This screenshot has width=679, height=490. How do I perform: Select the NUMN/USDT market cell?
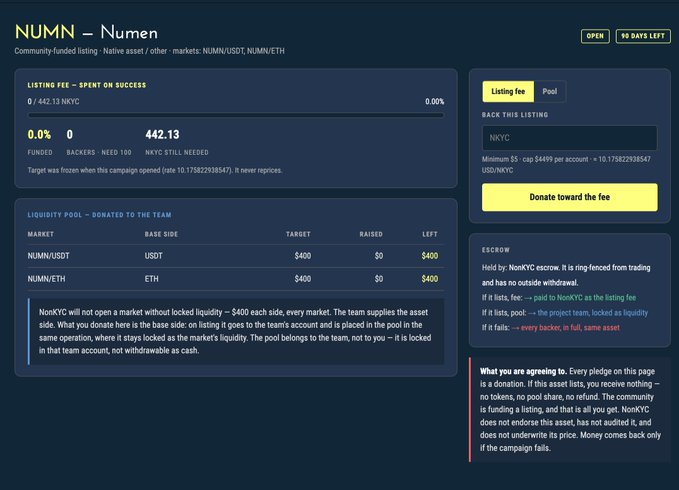48,256
